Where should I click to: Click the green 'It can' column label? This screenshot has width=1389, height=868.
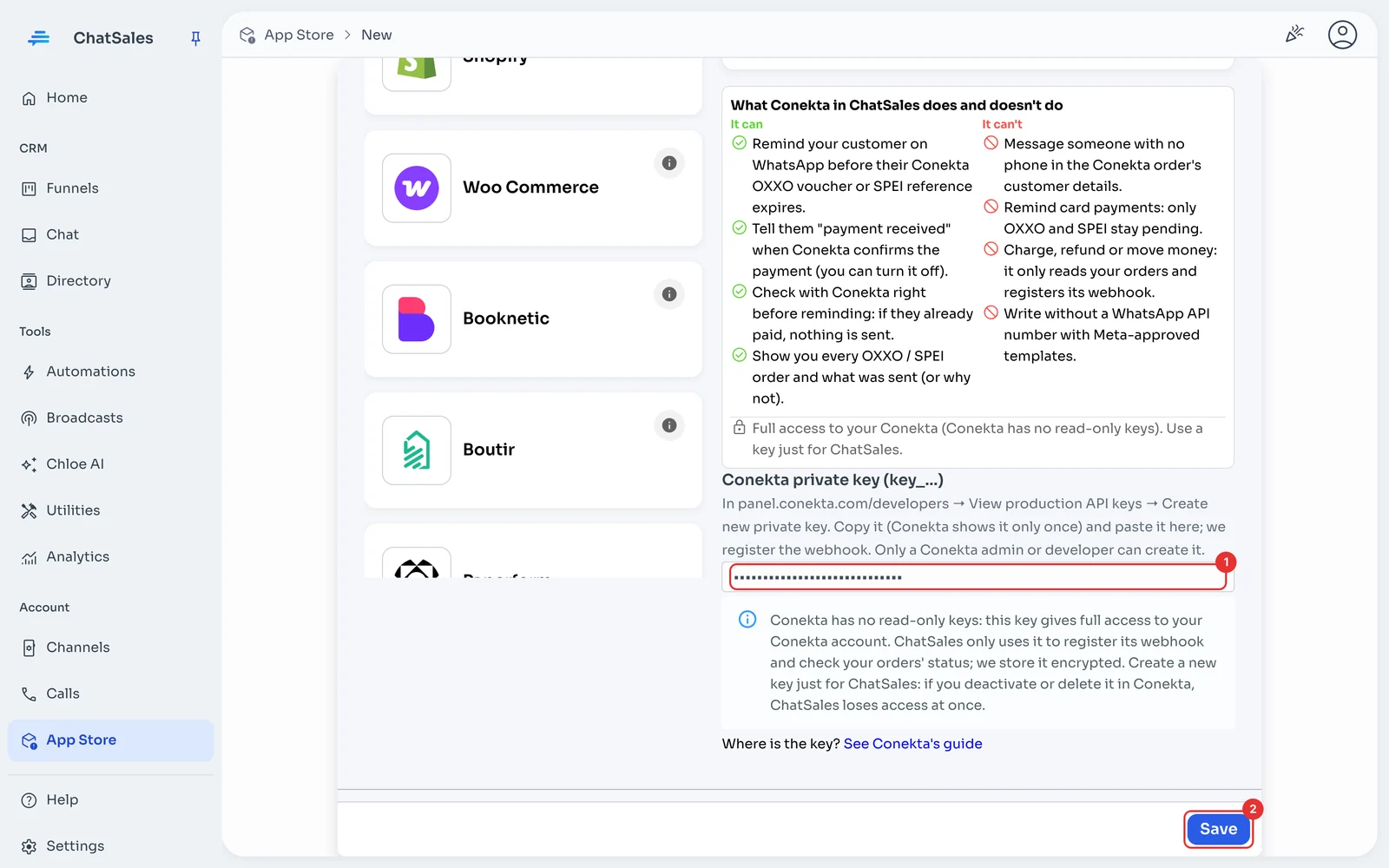[x=747, y=124]
